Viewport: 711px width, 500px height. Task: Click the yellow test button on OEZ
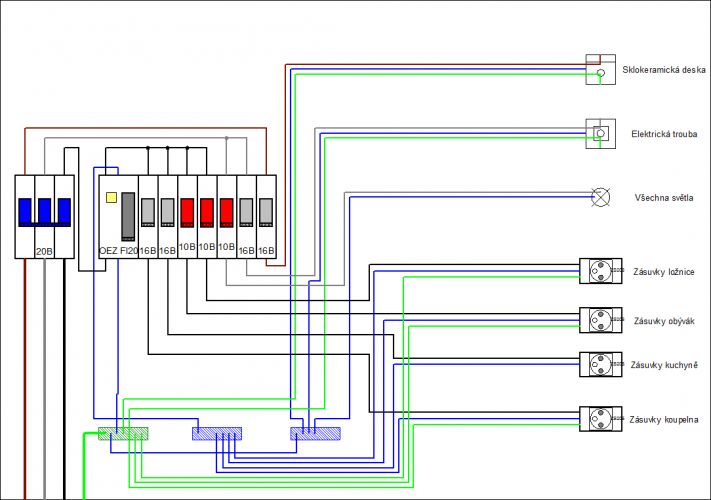(111, 197)
